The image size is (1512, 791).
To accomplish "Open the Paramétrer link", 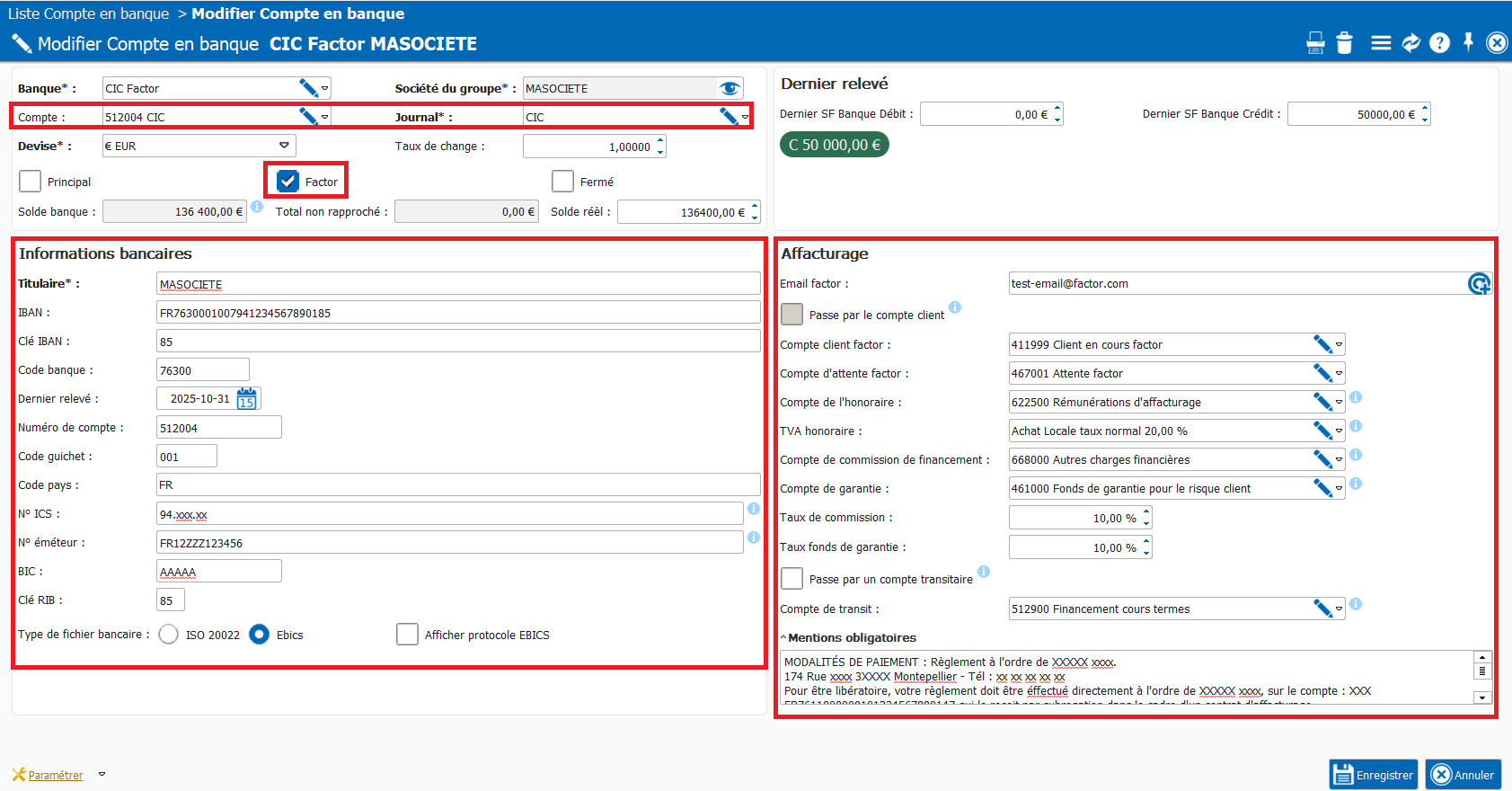I will pos(55,775).
